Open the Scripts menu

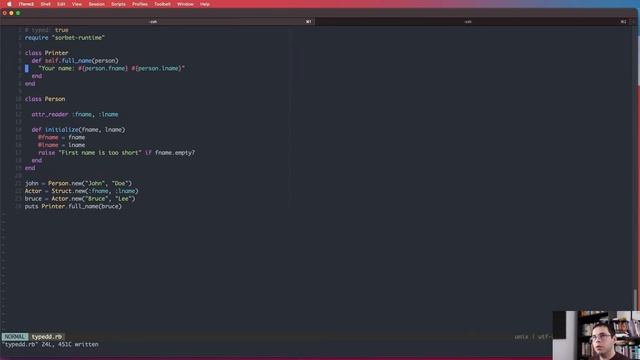[118, 4]
